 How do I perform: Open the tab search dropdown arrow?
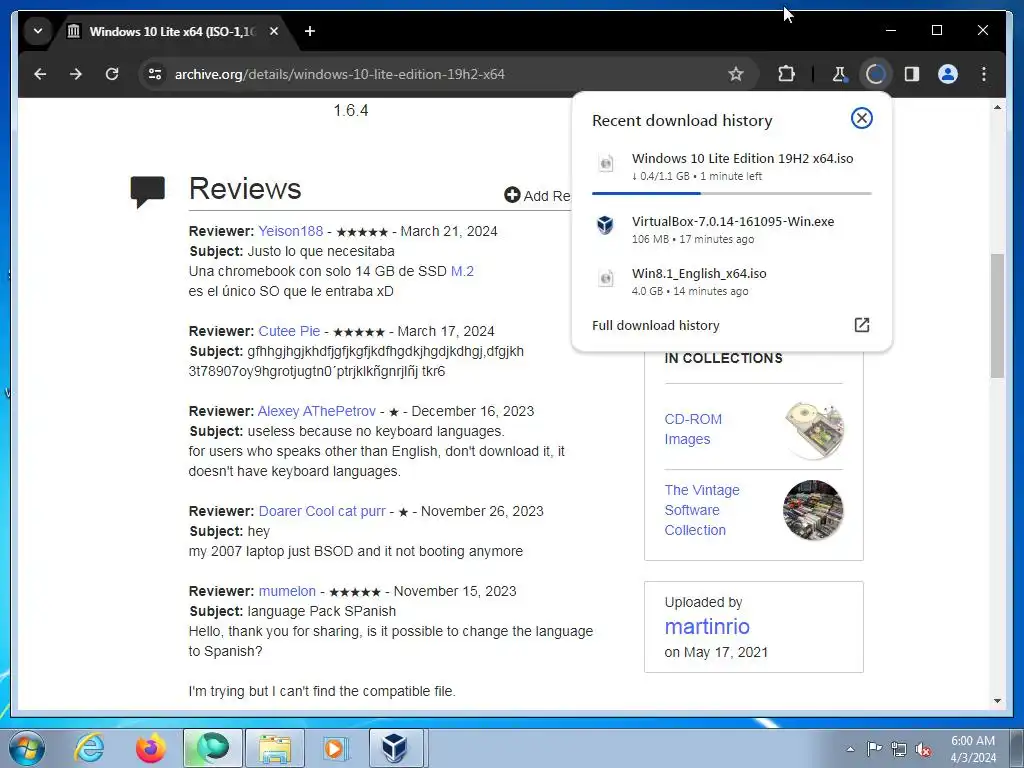38,31
